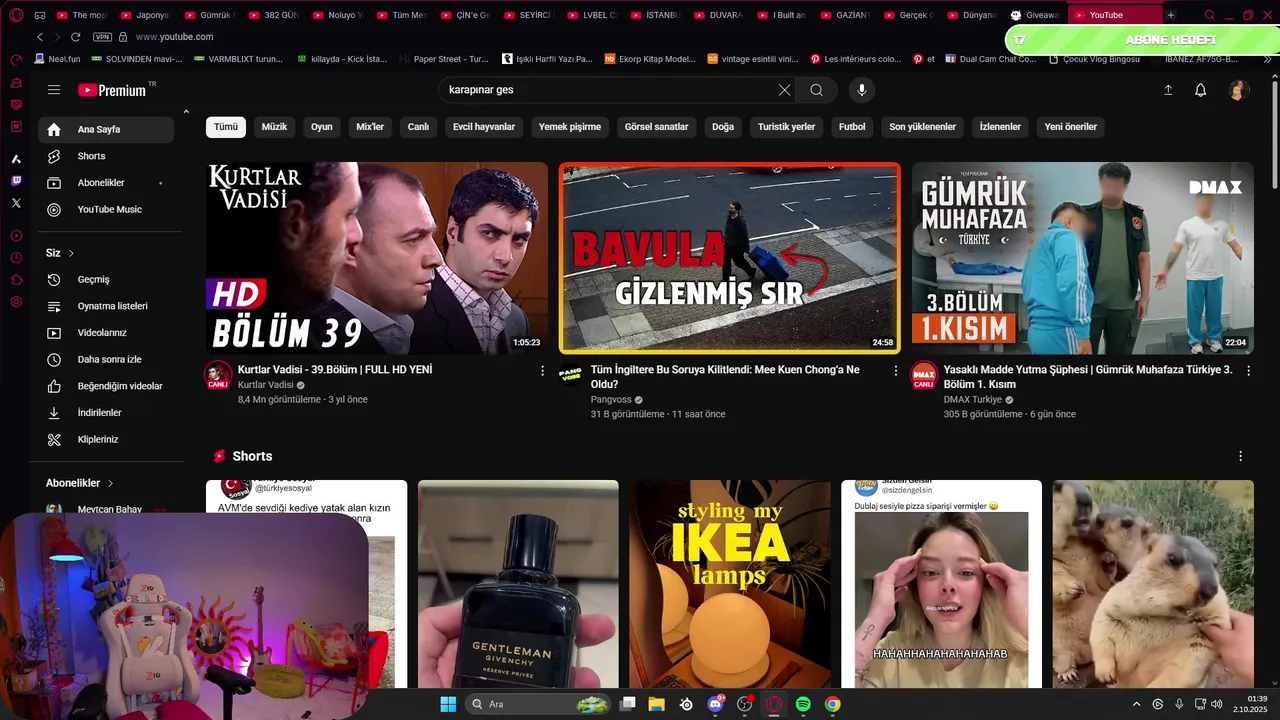Open YouTube Music from sidebar
1280x720 pixels.
coord(106,210)
